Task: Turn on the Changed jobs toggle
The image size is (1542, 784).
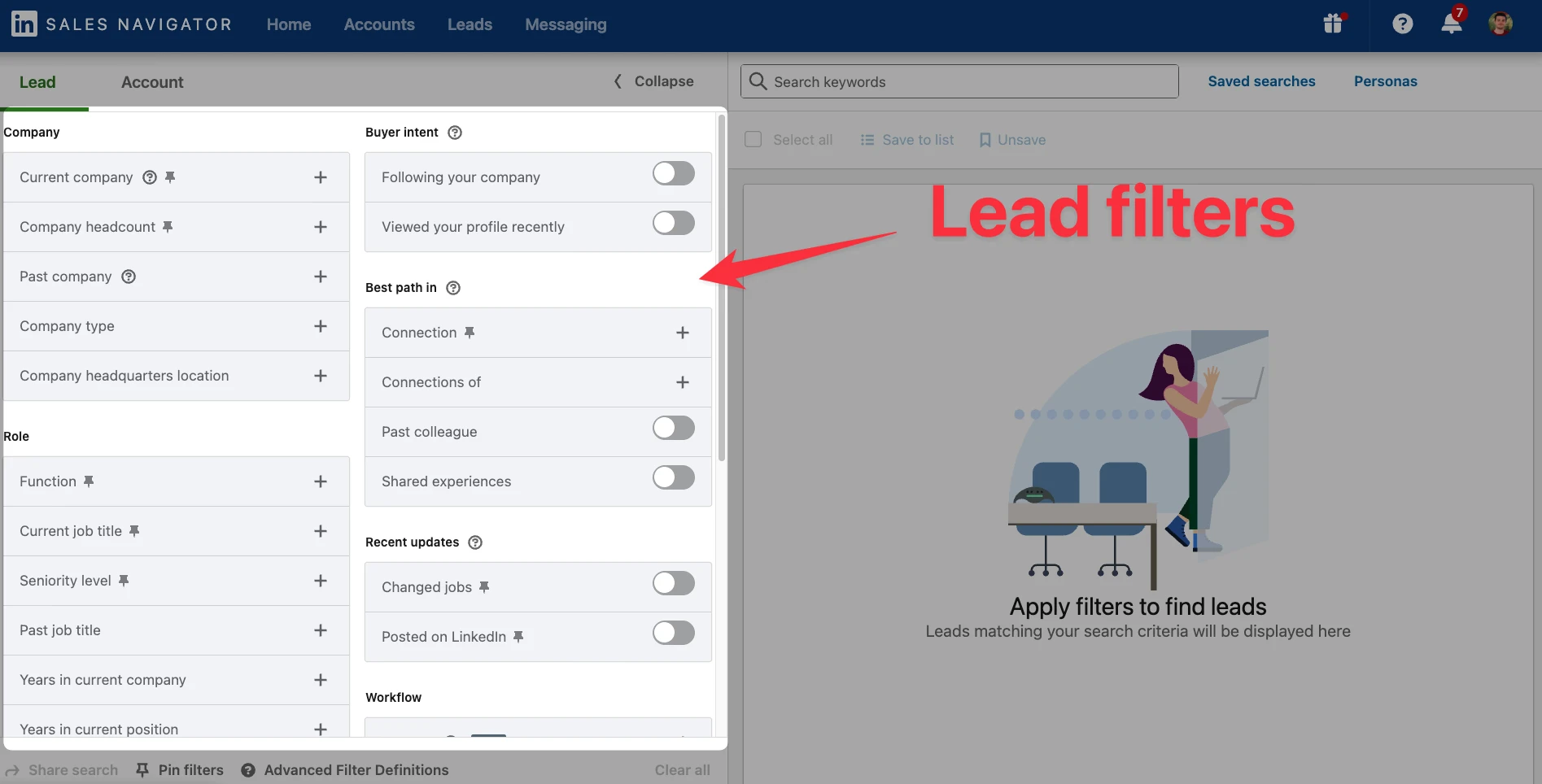Action: coord(674,583)
